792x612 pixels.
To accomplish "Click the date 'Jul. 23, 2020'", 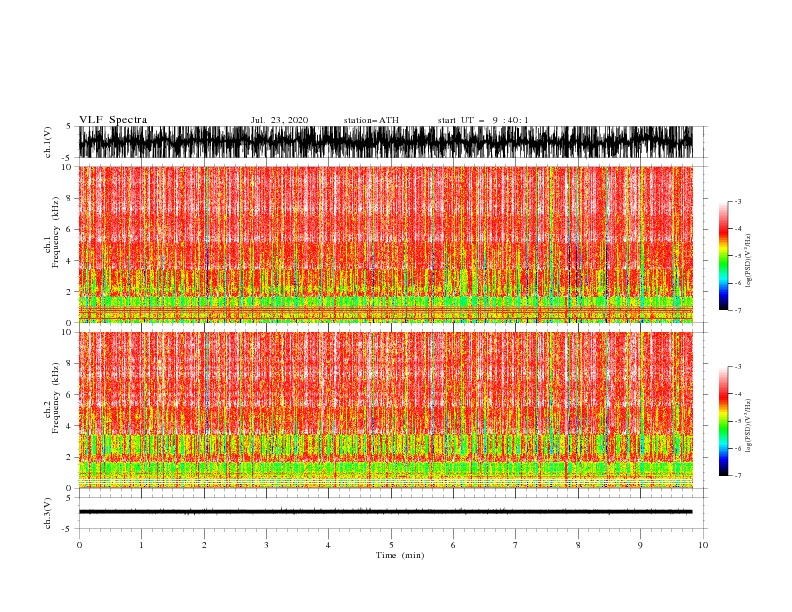I will [x=279, y=120].
